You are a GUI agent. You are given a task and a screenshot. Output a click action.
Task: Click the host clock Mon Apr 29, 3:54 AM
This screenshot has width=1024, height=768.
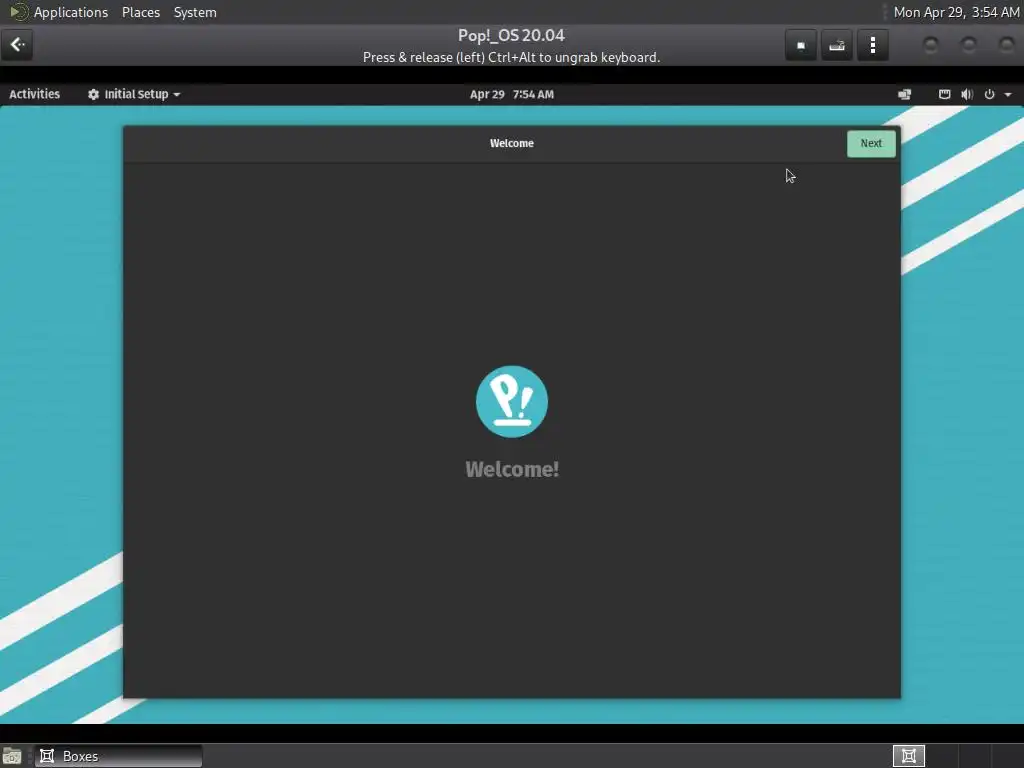click(956, 12)
